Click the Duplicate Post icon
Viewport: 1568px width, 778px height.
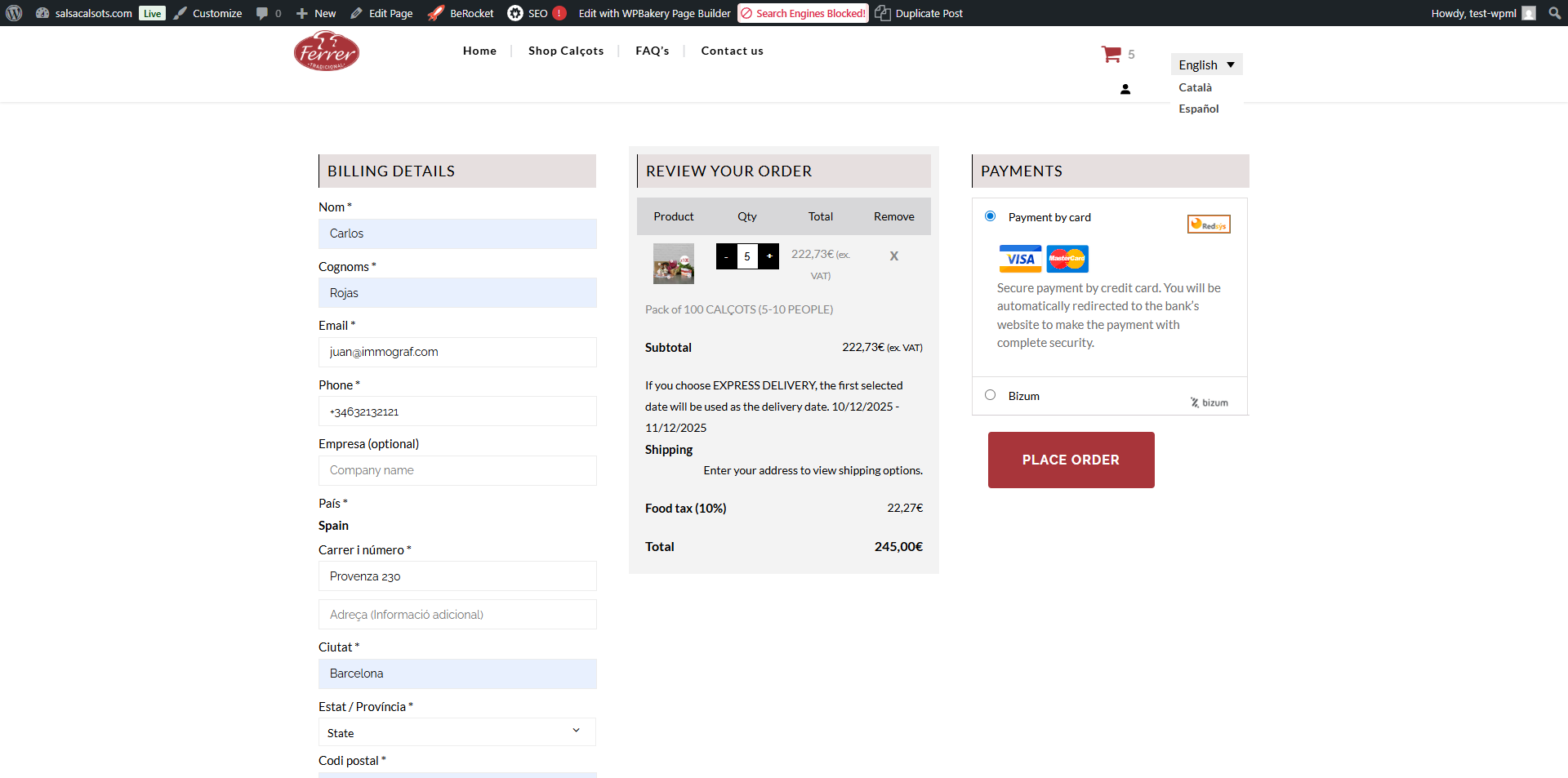tap(883, 13)
